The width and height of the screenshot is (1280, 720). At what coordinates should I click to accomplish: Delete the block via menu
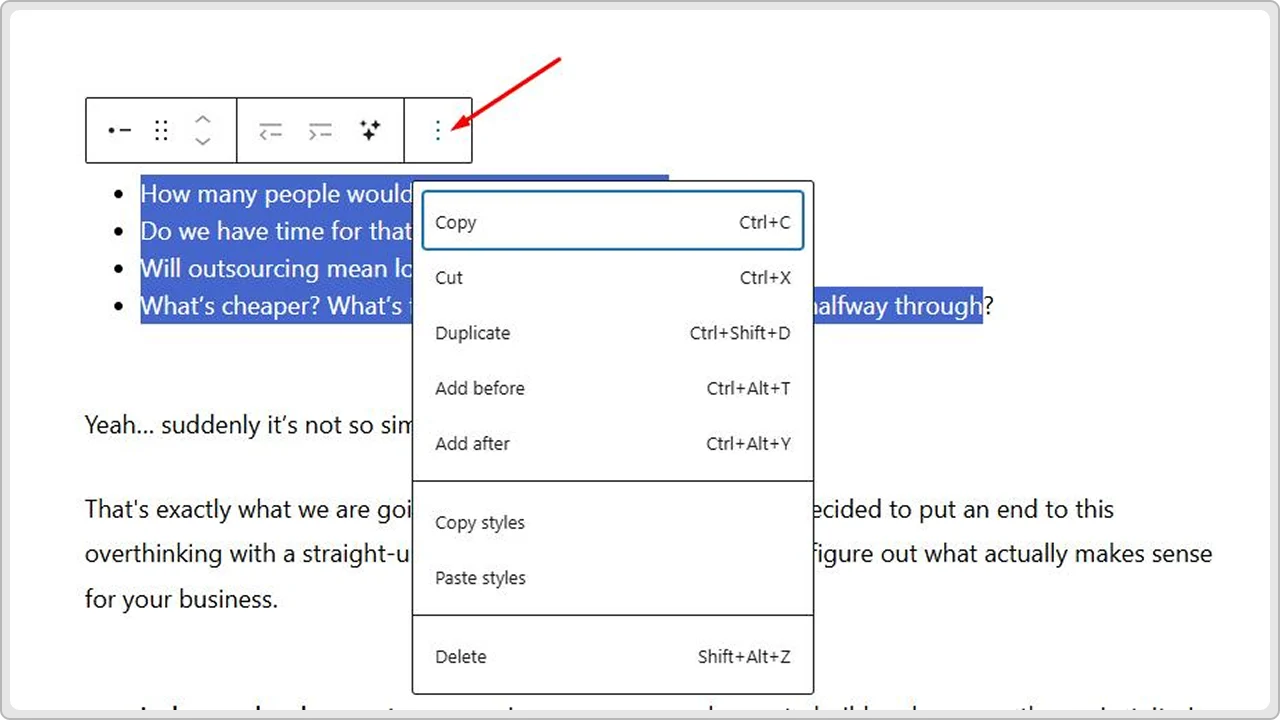[612, 657]
